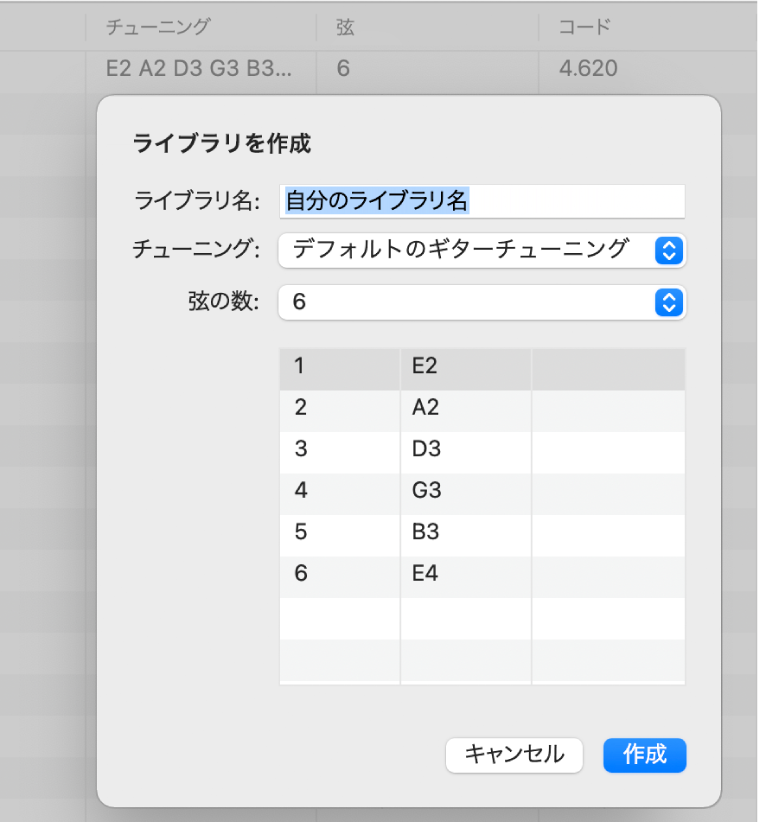Select the D3 note cell for string 3
The width and height of the screenshot is (758, 822).
coord(465,451)
